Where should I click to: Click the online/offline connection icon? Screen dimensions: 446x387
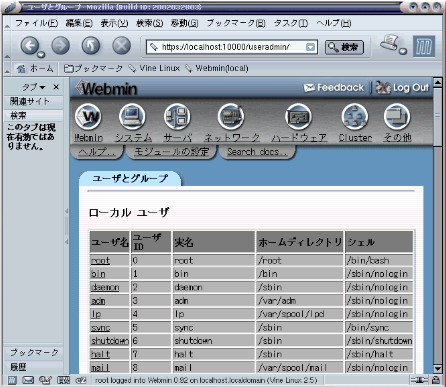click(419, 380)
